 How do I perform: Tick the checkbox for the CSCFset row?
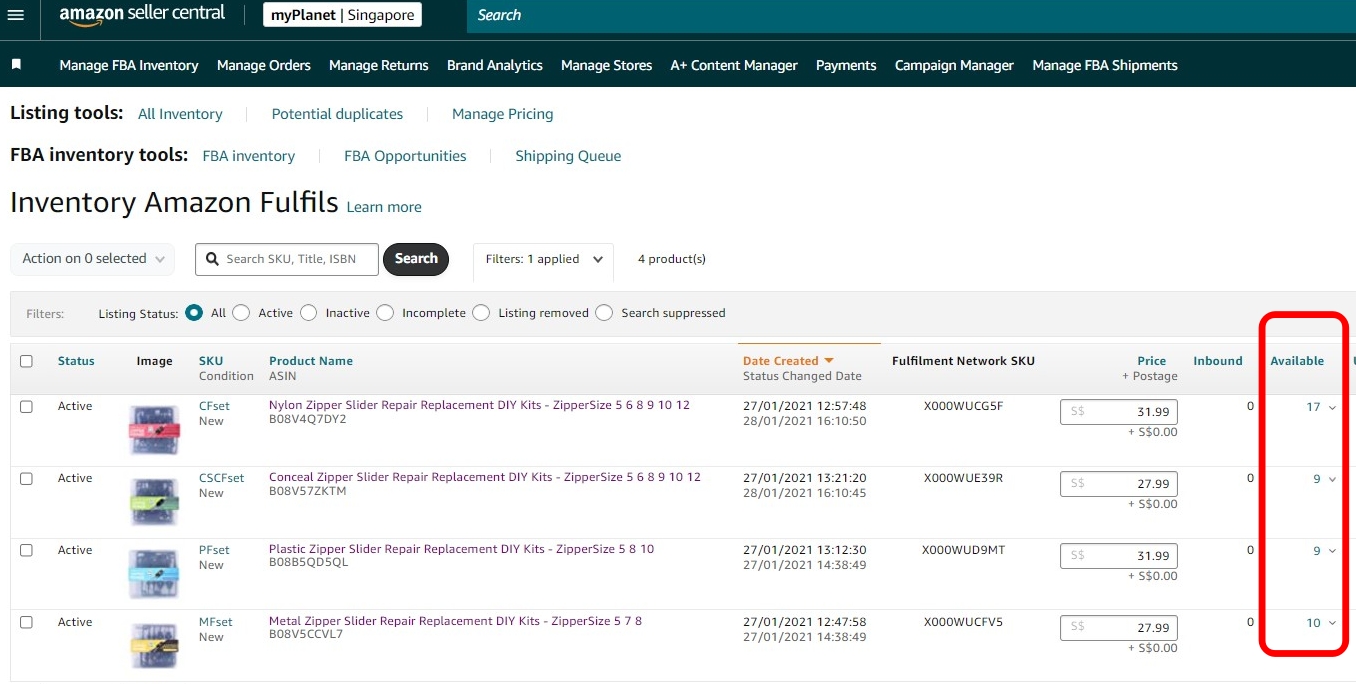tap(27, 479)
